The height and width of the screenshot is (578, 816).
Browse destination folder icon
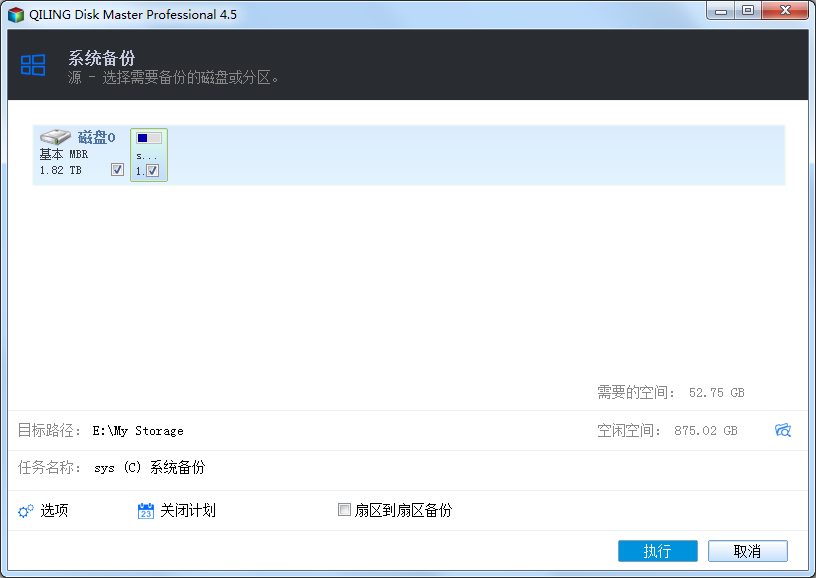[782, 430]
